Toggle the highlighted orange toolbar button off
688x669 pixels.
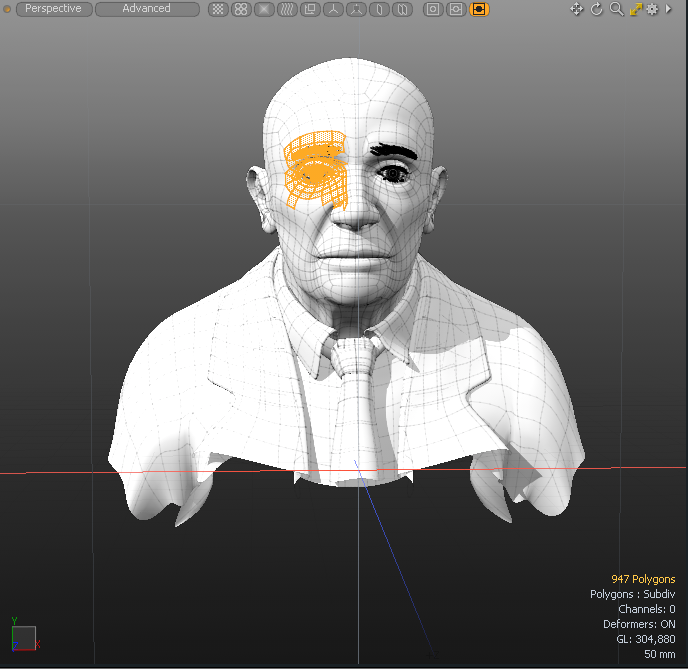(x=480, y=9)
